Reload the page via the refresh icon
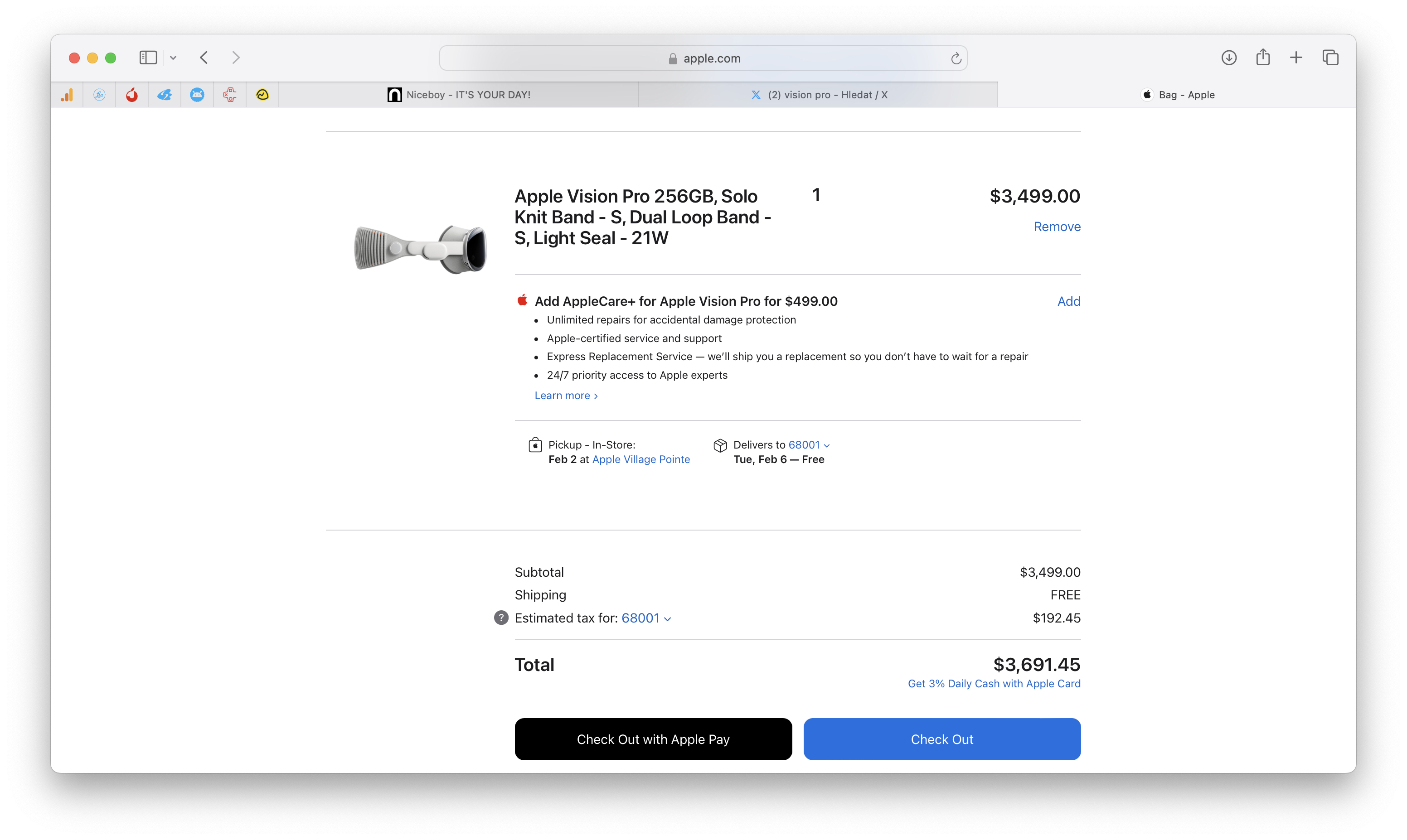This screenshot has height=840, width=1407. (x=956, y=58)
